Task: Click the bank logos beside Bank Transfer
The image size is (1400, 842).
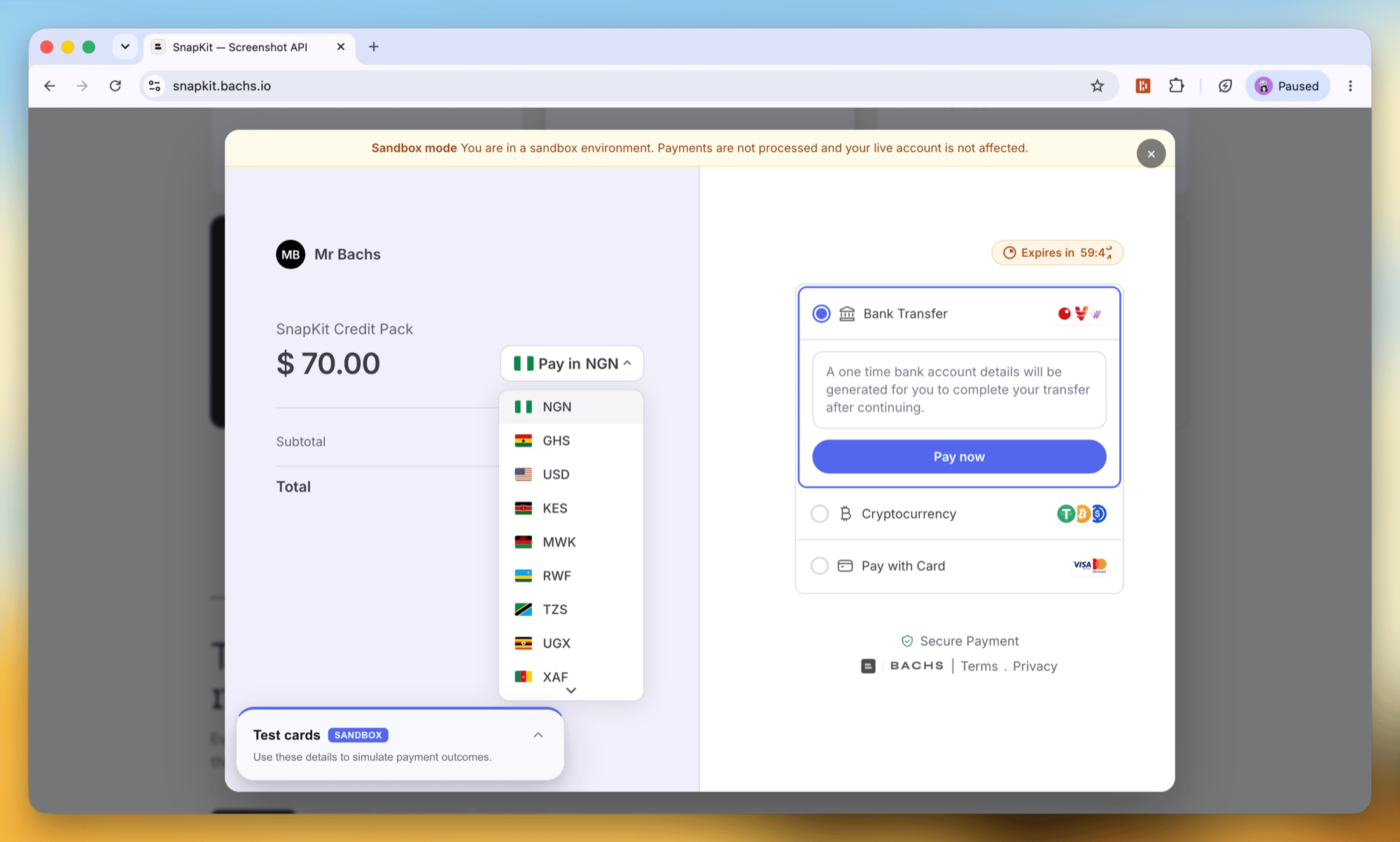Action: click(1080, 314)
